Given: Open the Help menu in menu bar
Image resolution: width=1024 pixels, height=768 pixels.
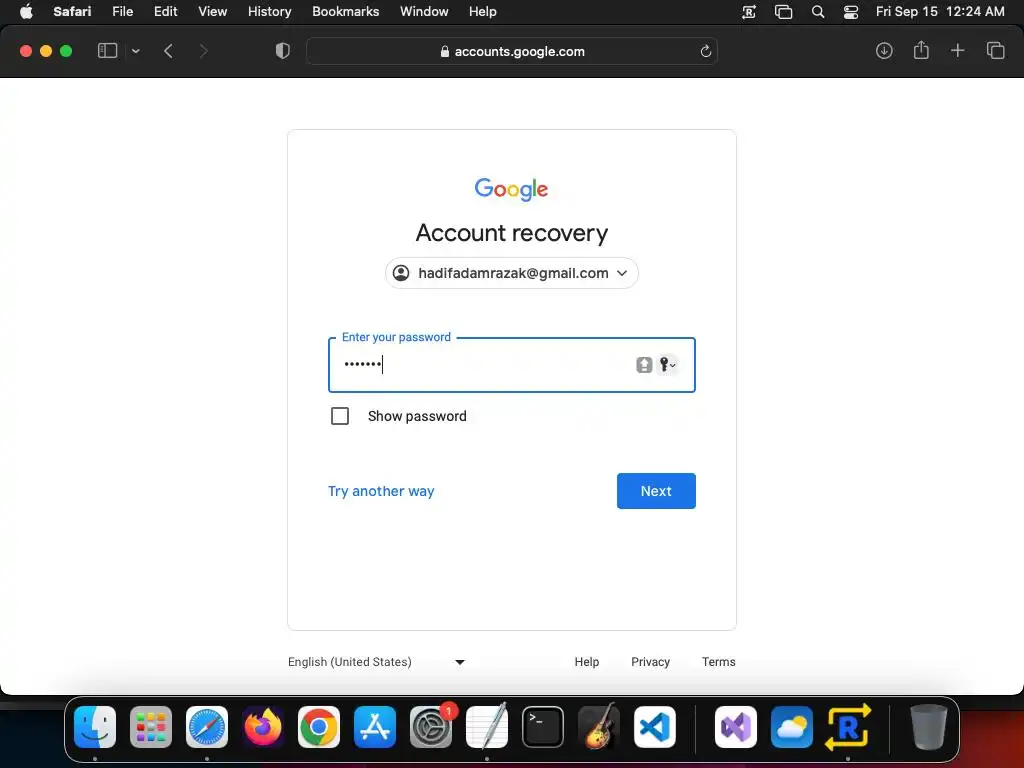Looking at the screenshot, I should tap(483, 11).
